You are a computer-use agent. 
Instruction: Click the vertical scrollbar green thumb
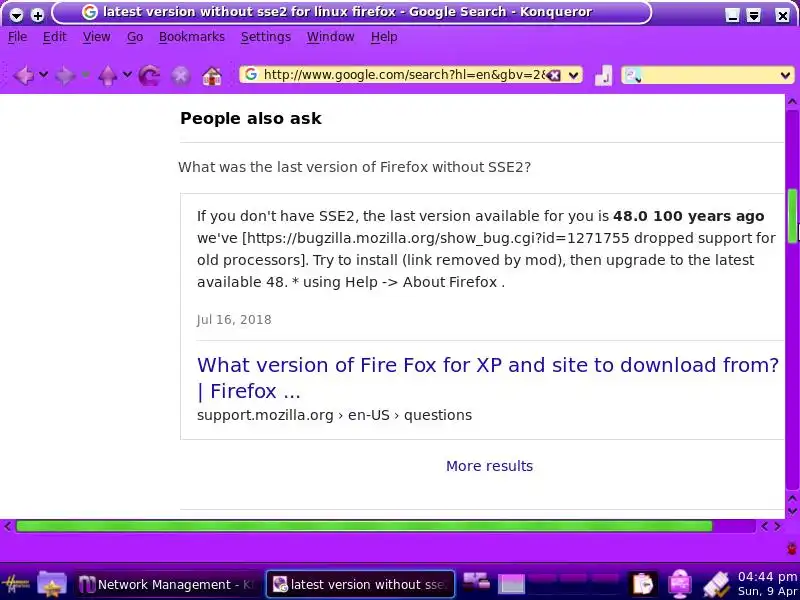[792, 215]
